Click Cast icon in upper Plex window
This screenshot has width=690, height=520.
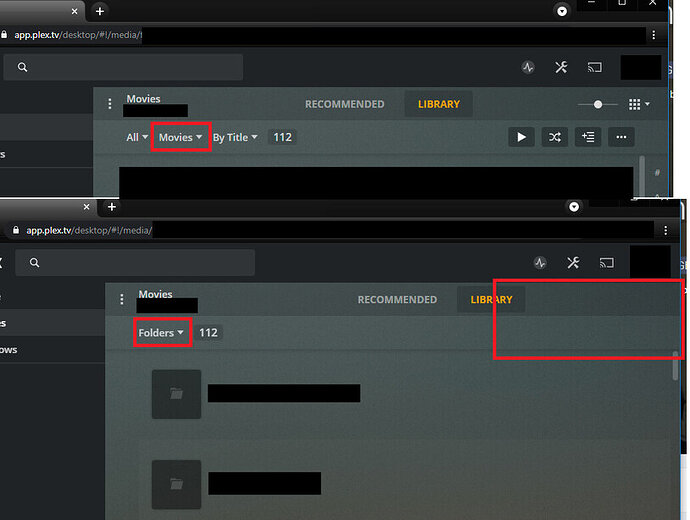click(595, 67)
